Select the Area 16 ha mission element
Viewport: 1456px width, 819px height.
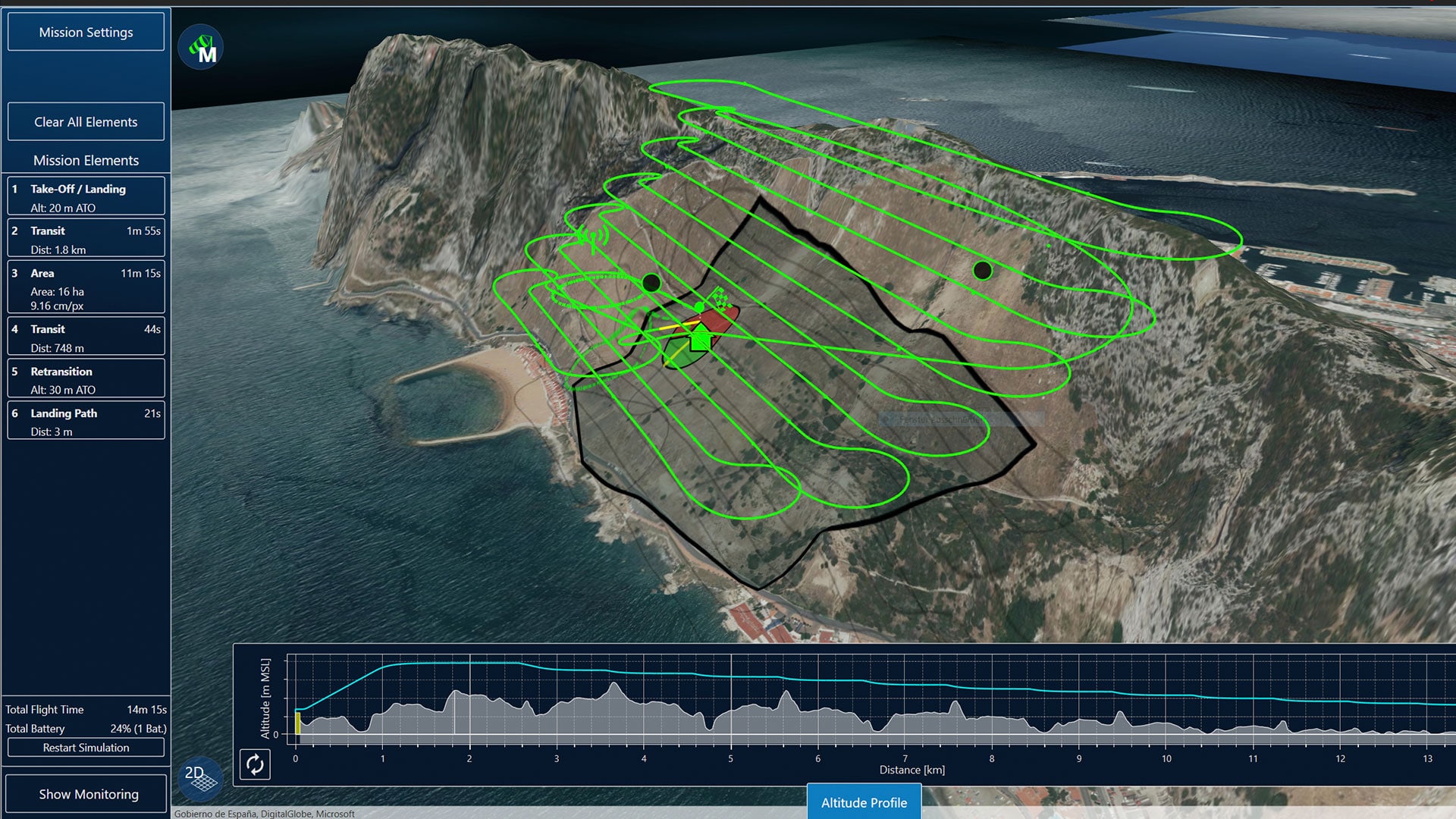(x=86, y=288)
